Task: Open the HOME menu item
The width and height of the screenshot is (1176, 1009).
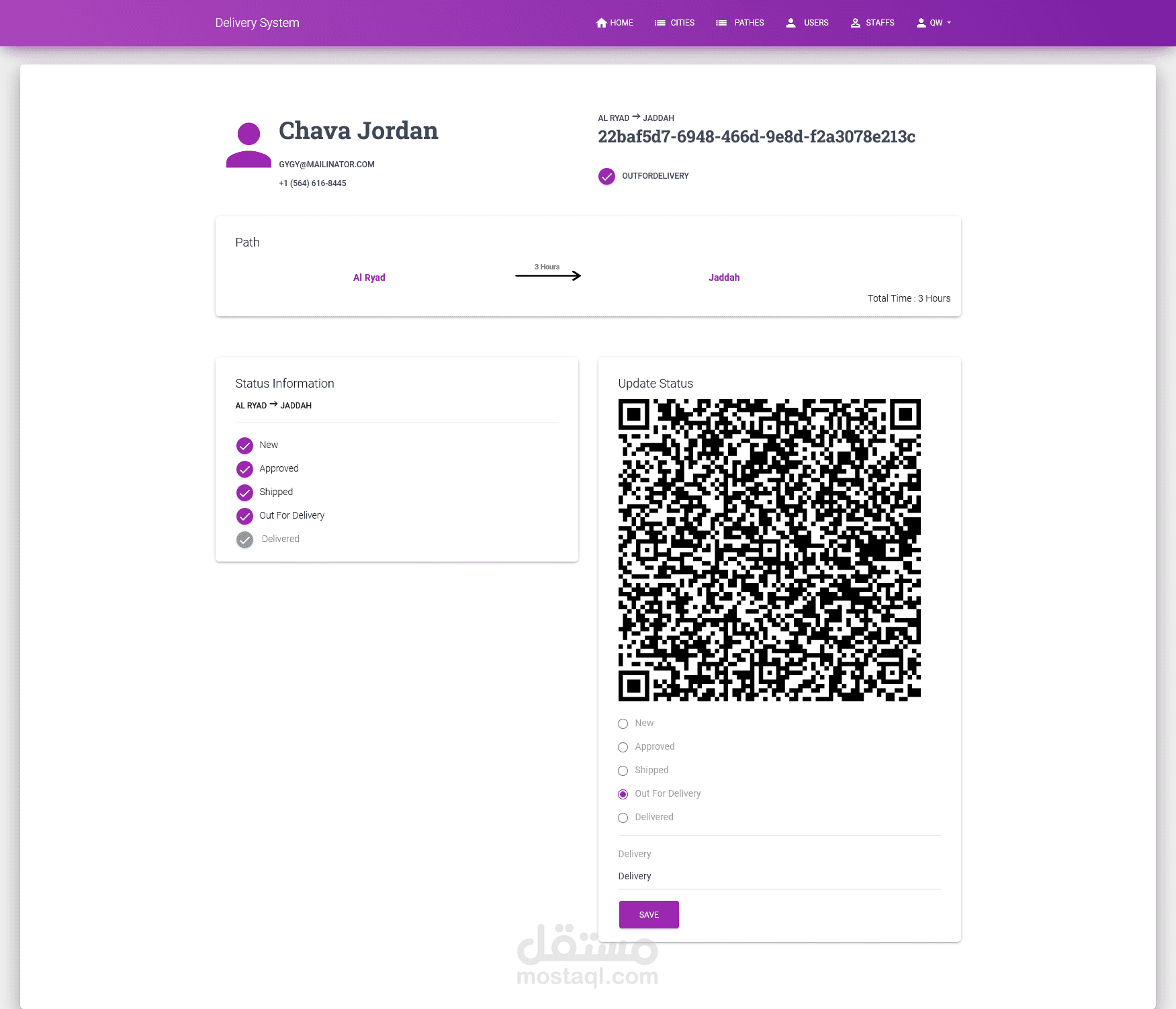Action: [615, 23]
